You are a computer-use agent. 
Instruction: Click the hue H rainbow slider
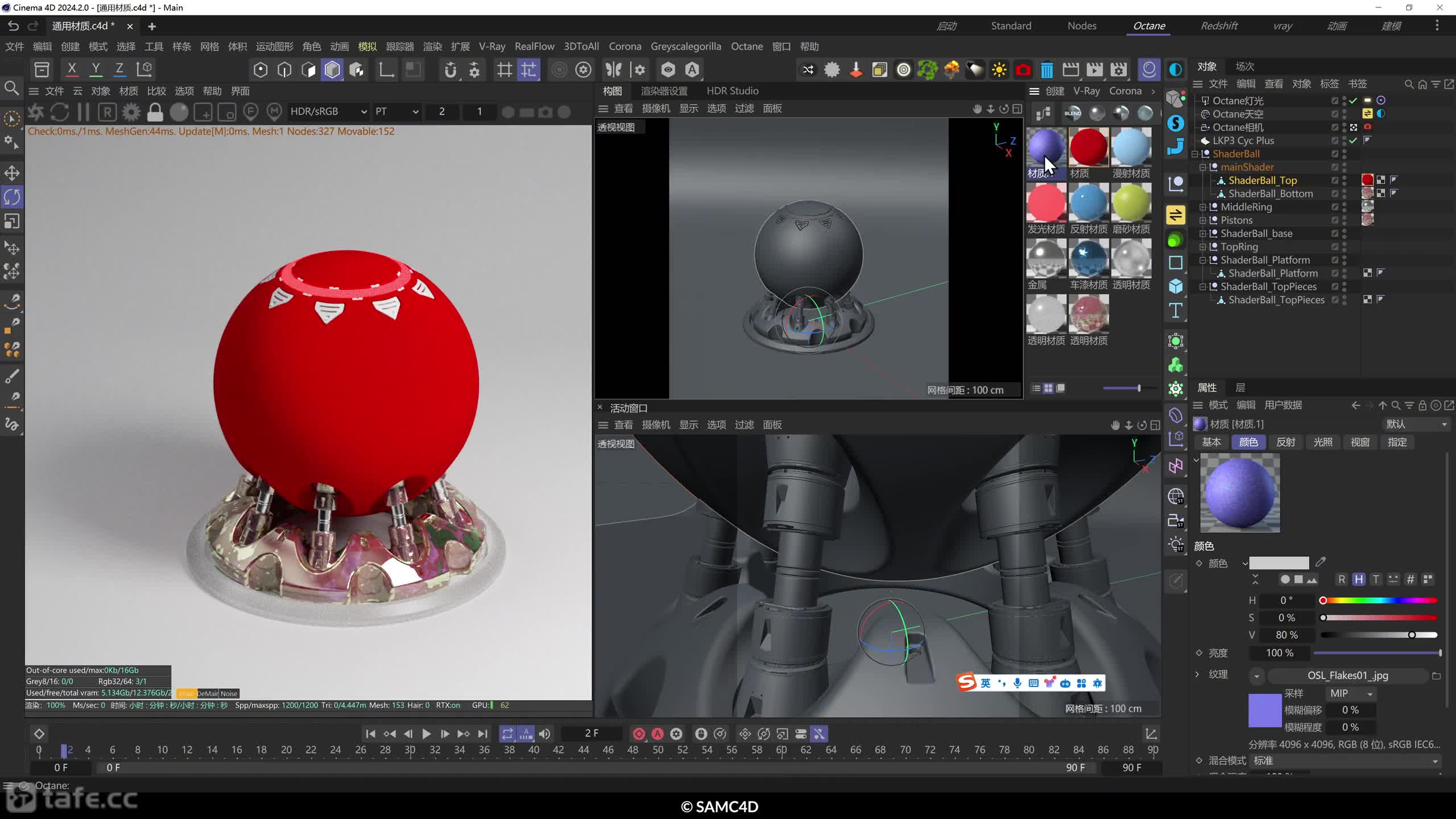pos(1379,601)
